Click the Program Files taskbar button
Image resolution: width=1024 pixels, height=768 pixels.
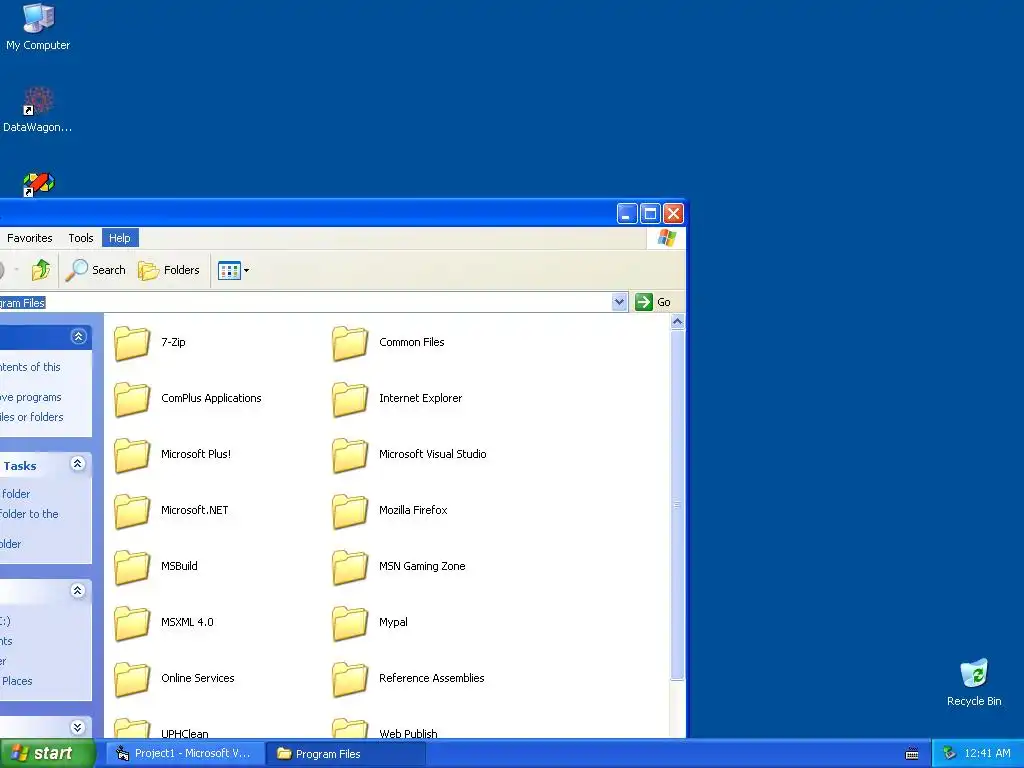[346, 754]
